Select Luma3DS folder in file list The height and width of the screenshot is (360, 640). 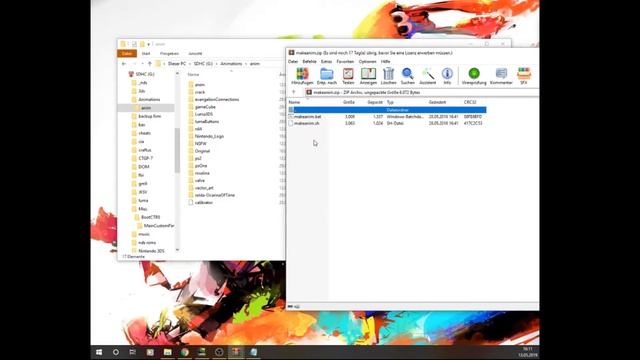tap(200, 114)
